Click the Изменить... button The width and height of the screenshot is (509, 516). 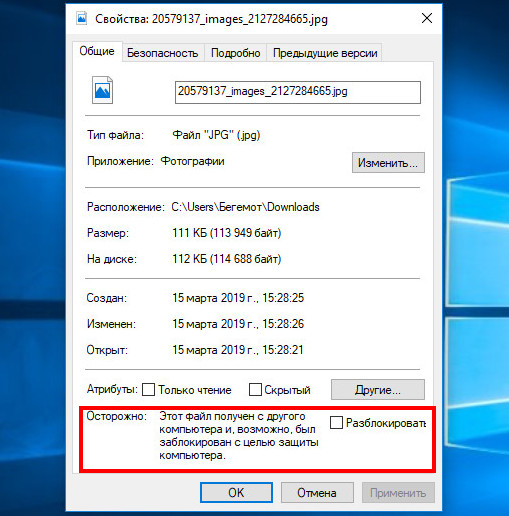pos(388,163)
